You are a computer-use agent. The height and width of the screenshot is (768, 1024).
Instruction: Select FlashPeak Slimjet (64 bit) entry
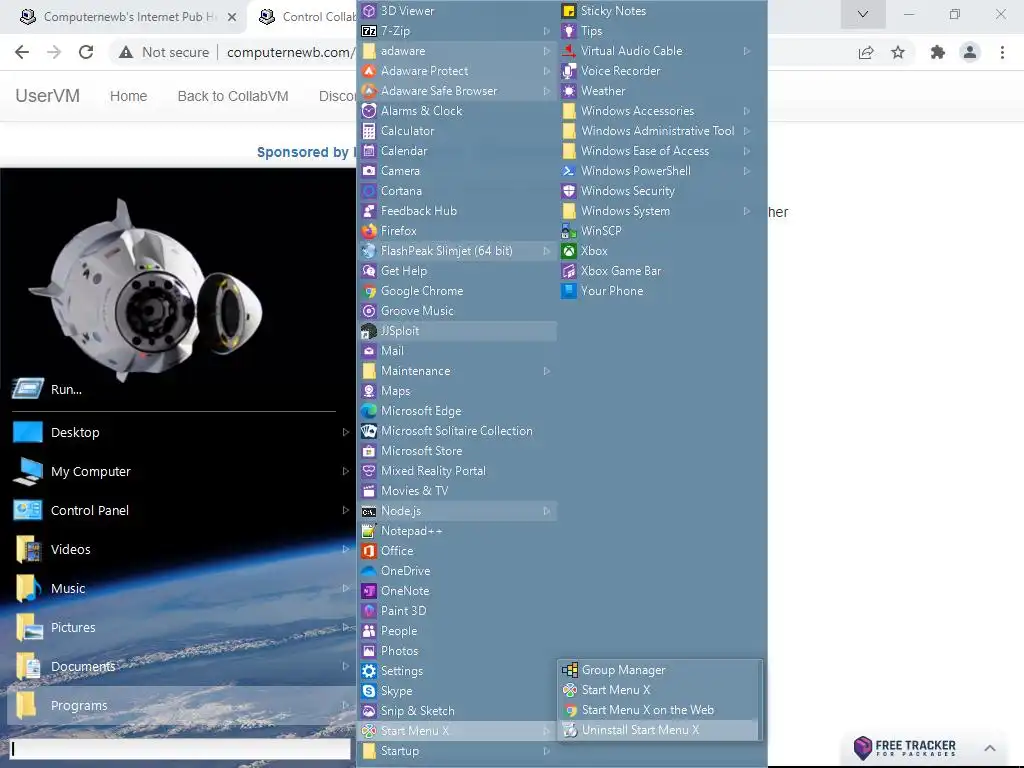coord(457,251)
